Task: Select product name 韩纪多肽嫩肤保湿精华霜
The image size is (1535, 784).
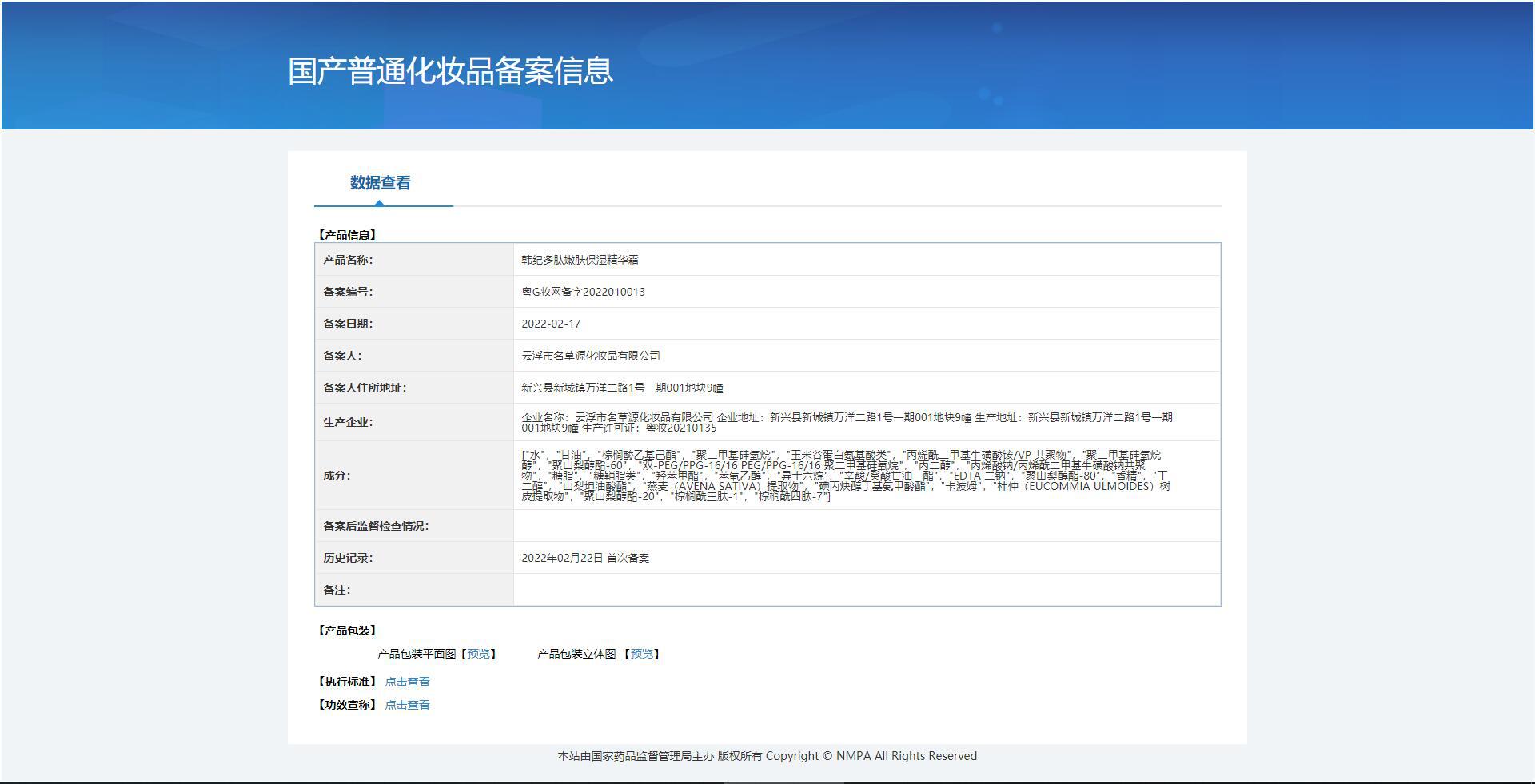Action: click(x=580, y=260)
